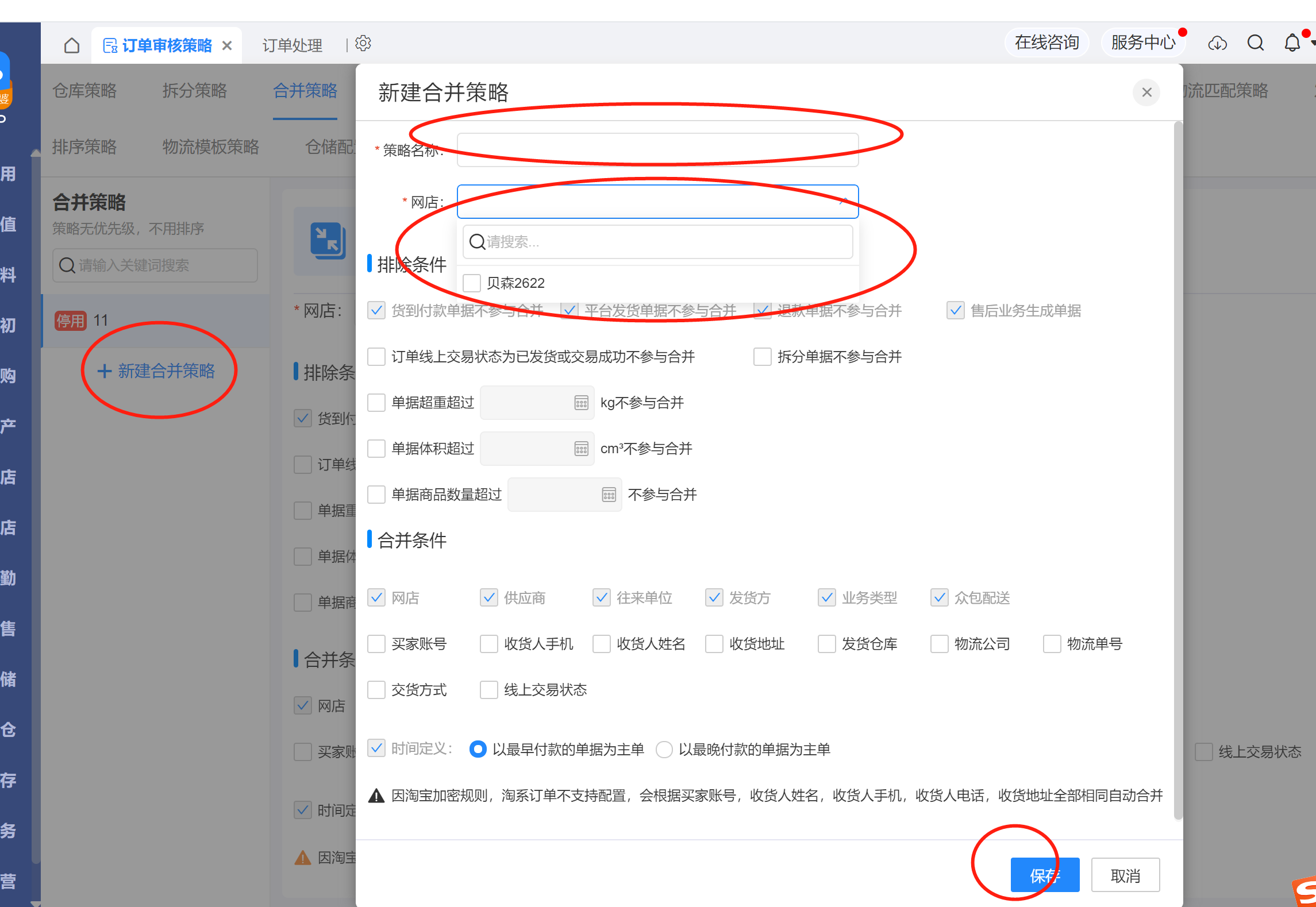Select the merge strategy icon thumbnail
Image resolution: width=1316 pixels, height=907 pixels.
pyautogui.click(x=328, y=241)
